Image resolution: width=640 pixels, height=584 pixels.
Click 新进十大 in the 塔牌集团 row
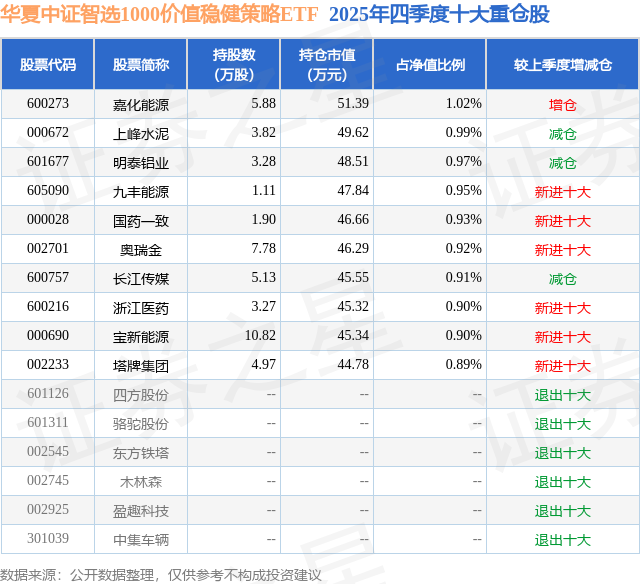[x=563, y=365]
